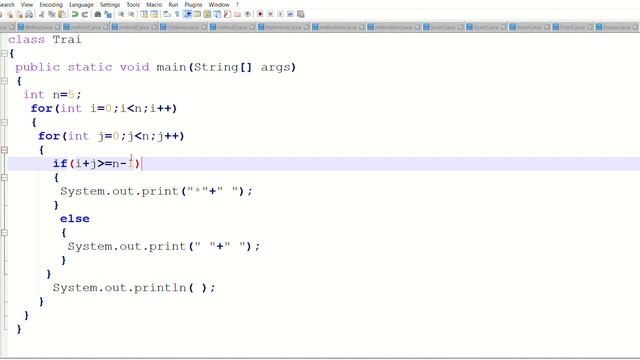Open the Language menu
Viewport: 640px width, 360px height.
(x=81, y=4)
